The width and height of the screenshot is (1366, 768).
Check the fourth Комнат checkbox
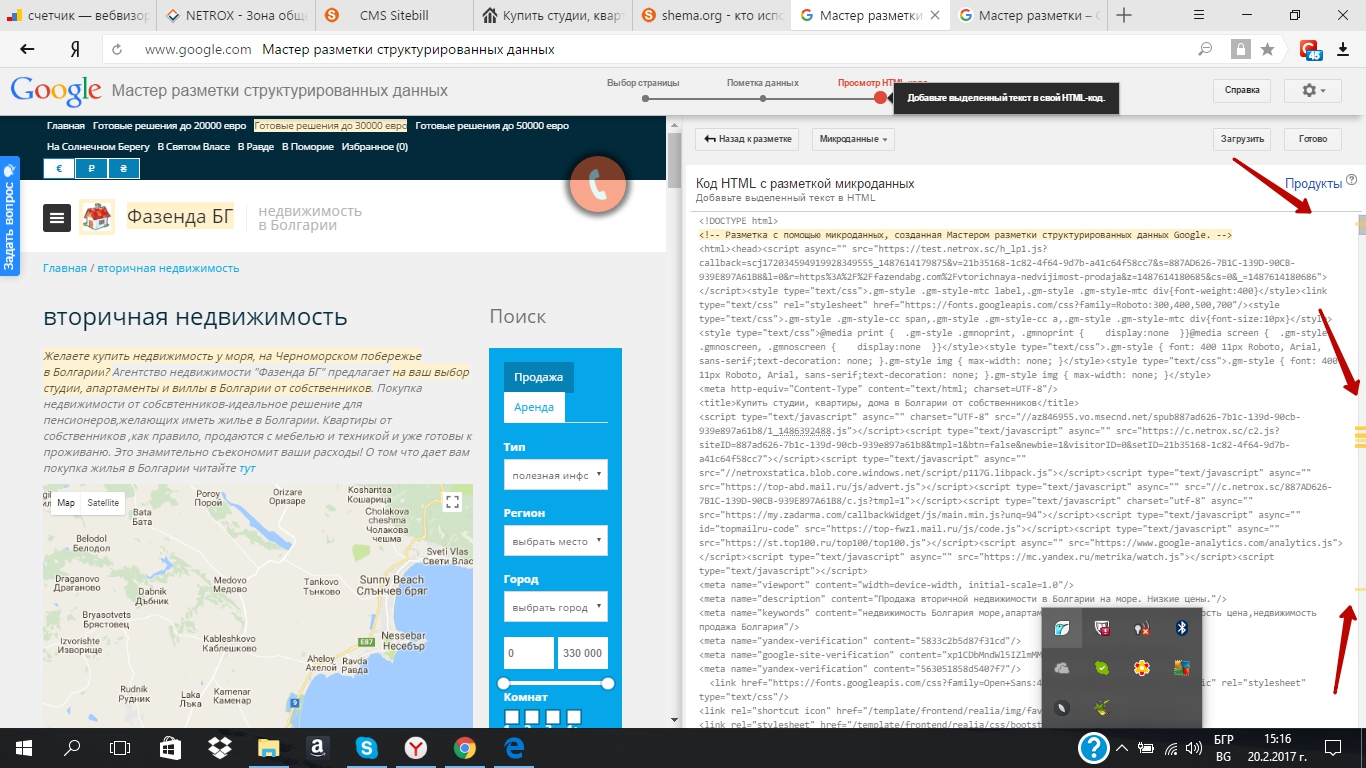[574, 717]
